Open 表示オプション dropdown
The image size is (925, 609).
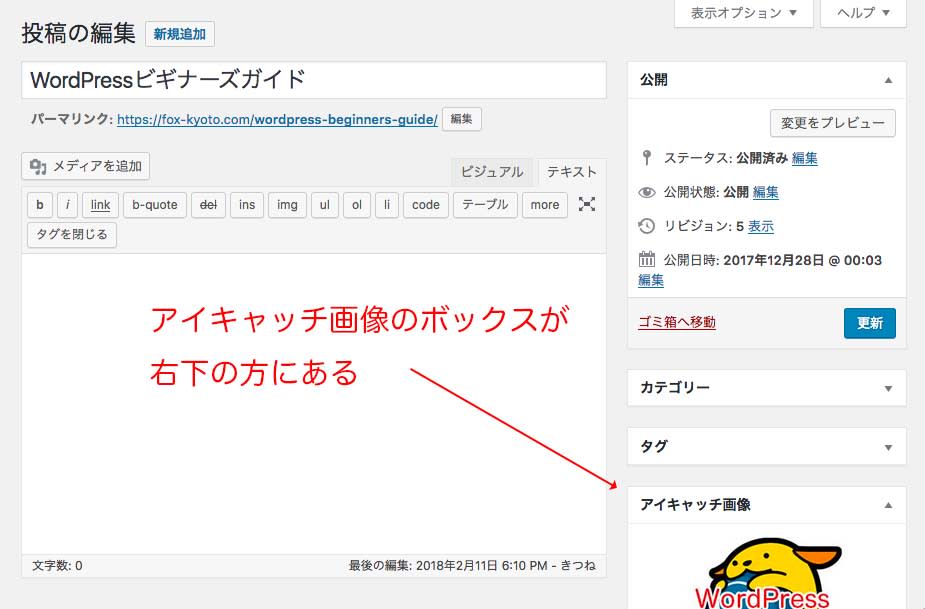point(743,13)
